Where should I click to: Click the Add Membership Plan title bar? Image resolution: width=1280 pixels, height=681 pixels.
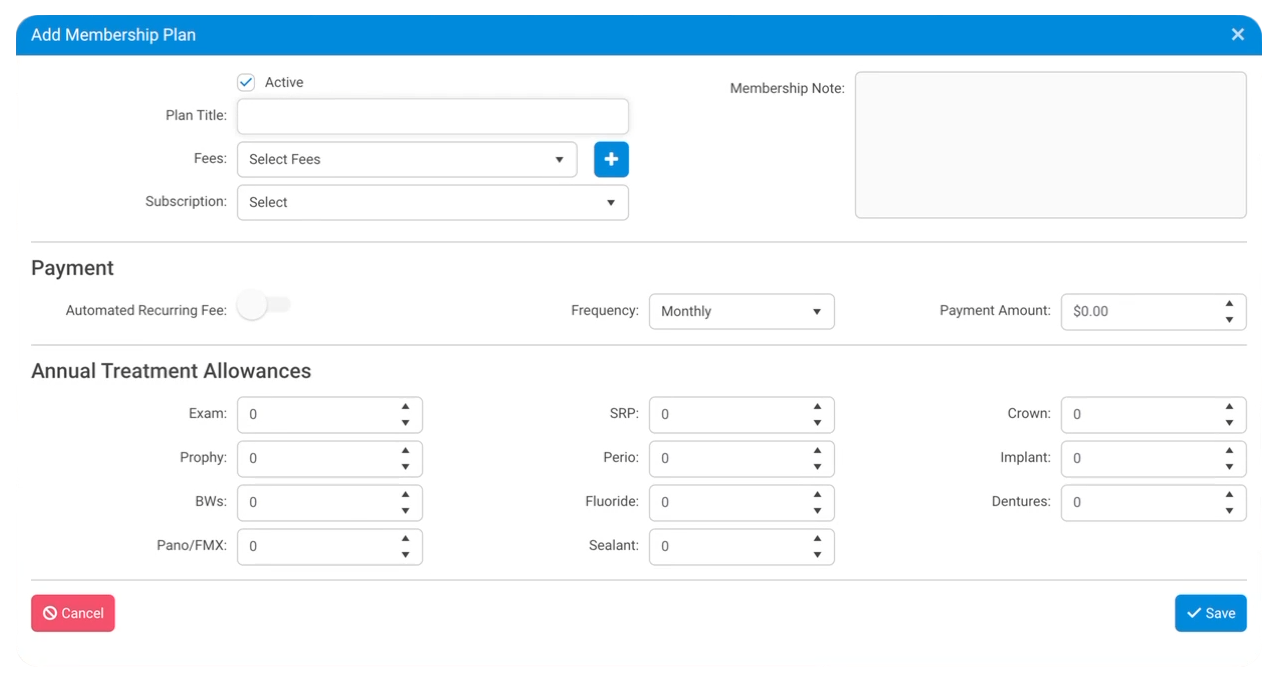coord(400,35)
